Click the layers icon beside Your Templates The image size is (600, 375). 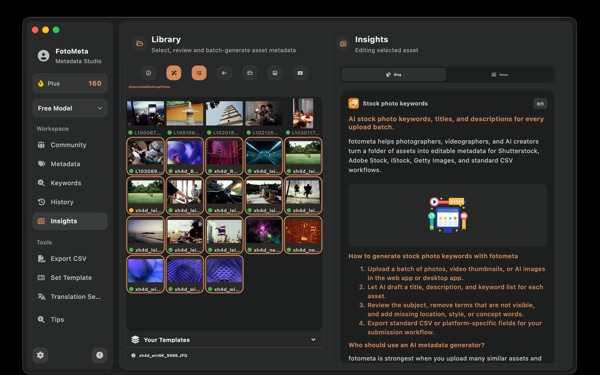[135, 339]
